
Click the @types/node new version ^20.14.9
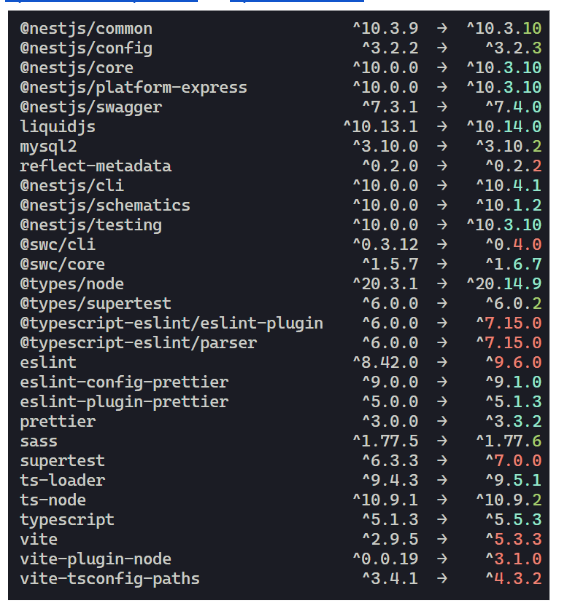click(x=504, y=284)
